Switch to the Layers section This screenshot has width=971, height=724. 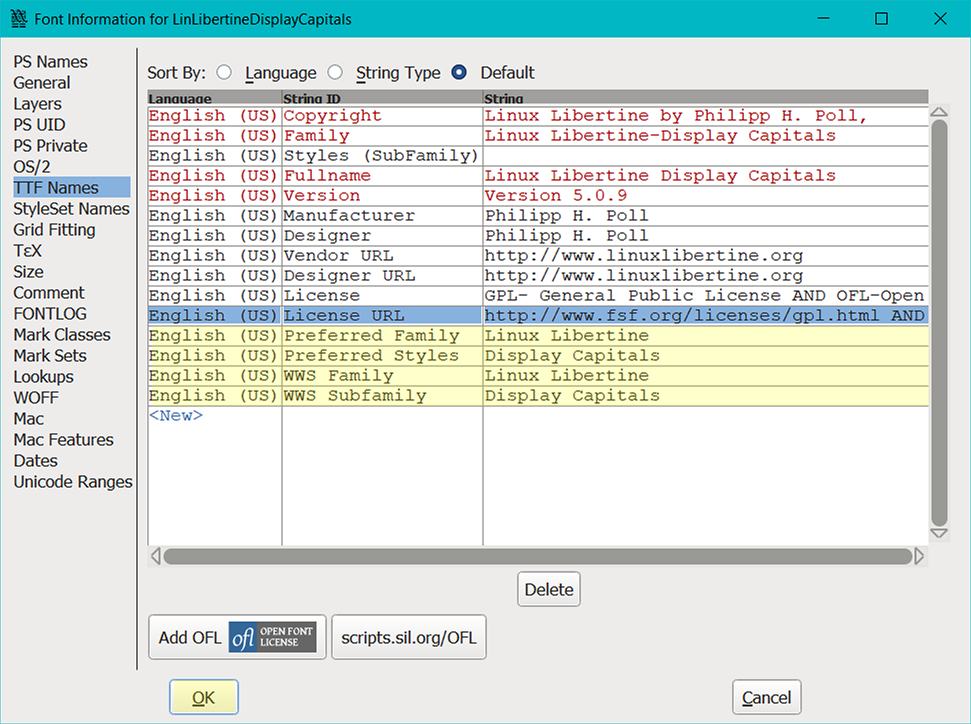[37, 104]
